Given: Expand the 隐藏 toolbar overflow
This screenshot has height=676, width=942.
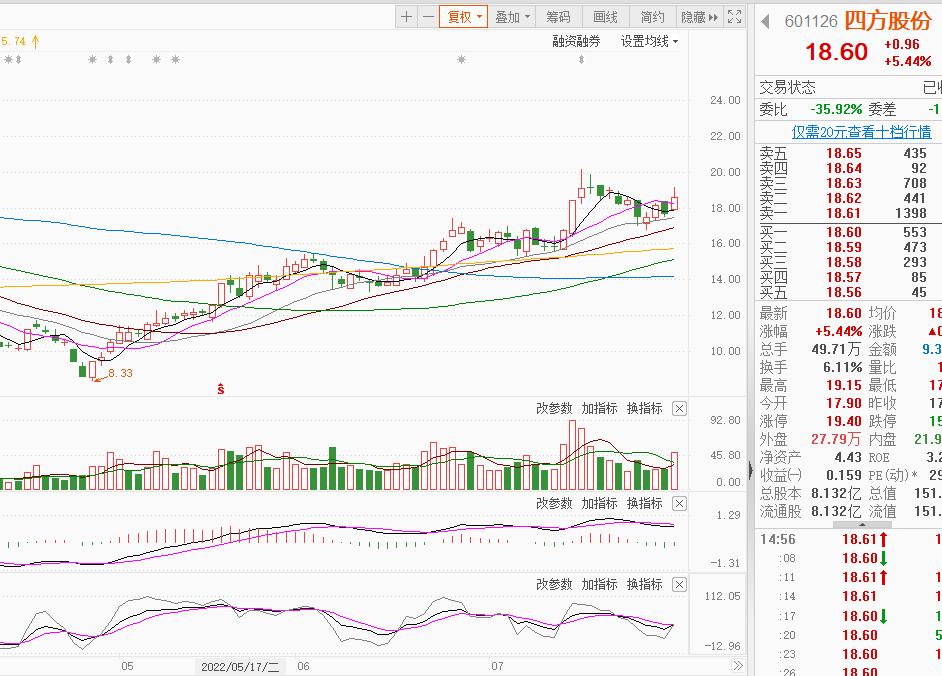Looking at the screenshot, I should tap(699, 17).
